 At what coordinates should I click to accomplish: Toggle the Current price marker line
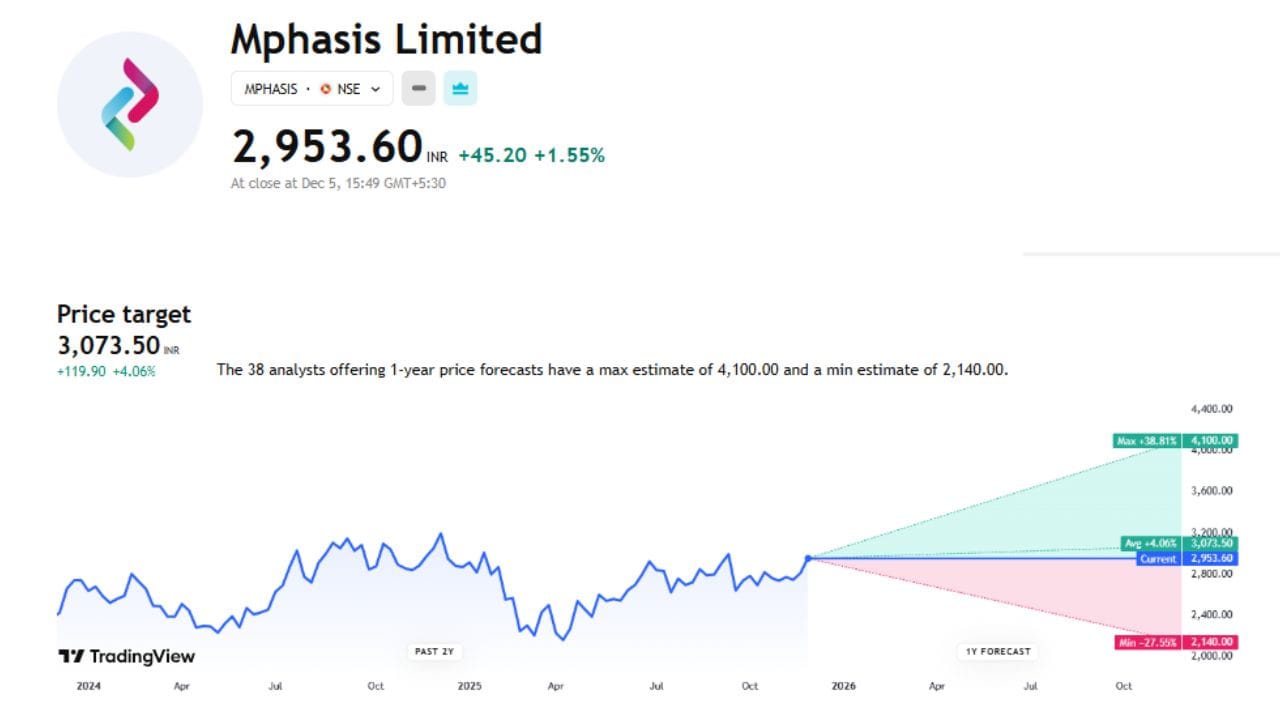1155,559
